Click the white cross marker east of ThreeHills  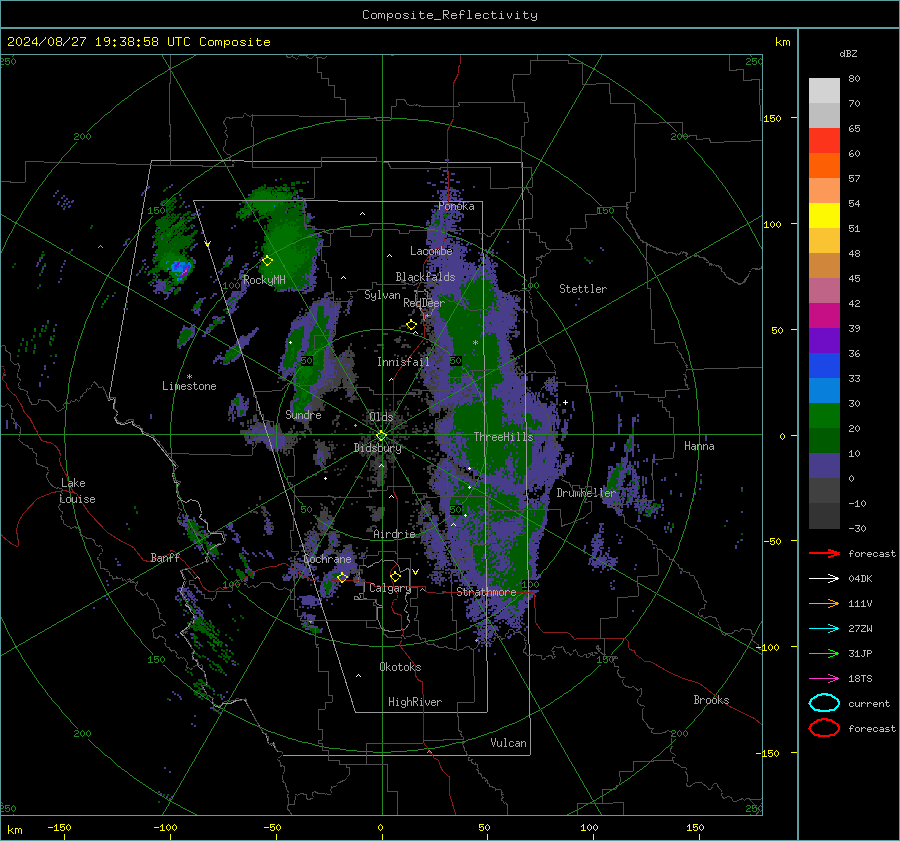point(565,402)
